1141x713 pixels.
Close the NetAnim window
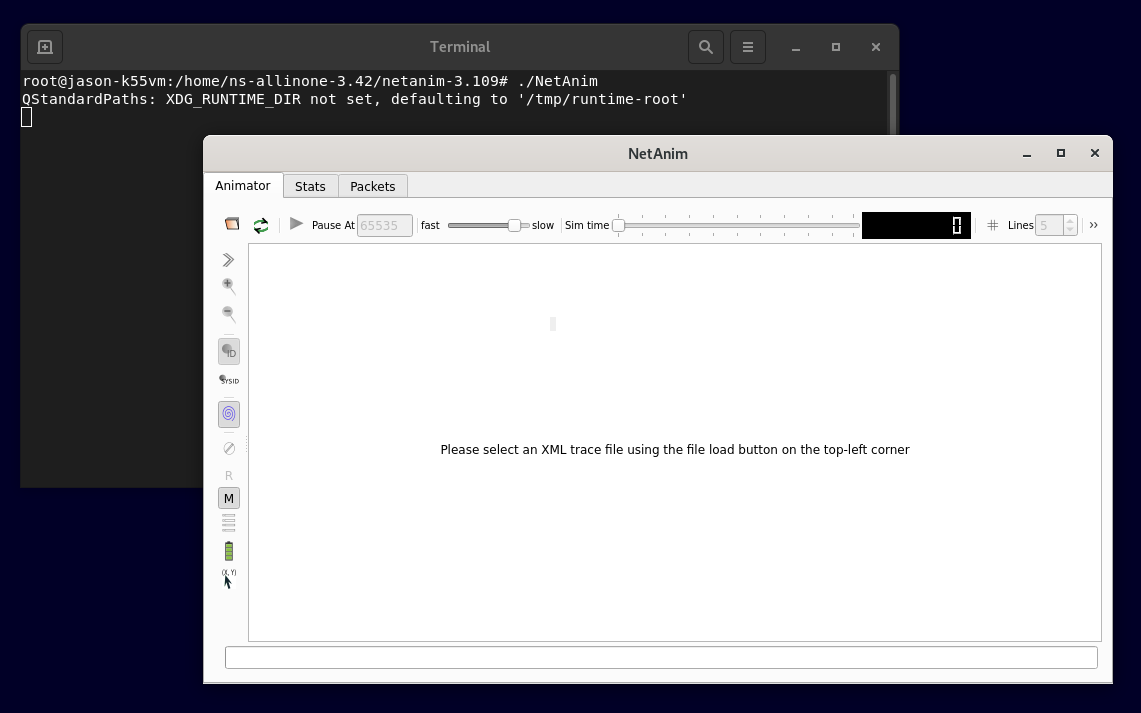point(1094,153)
